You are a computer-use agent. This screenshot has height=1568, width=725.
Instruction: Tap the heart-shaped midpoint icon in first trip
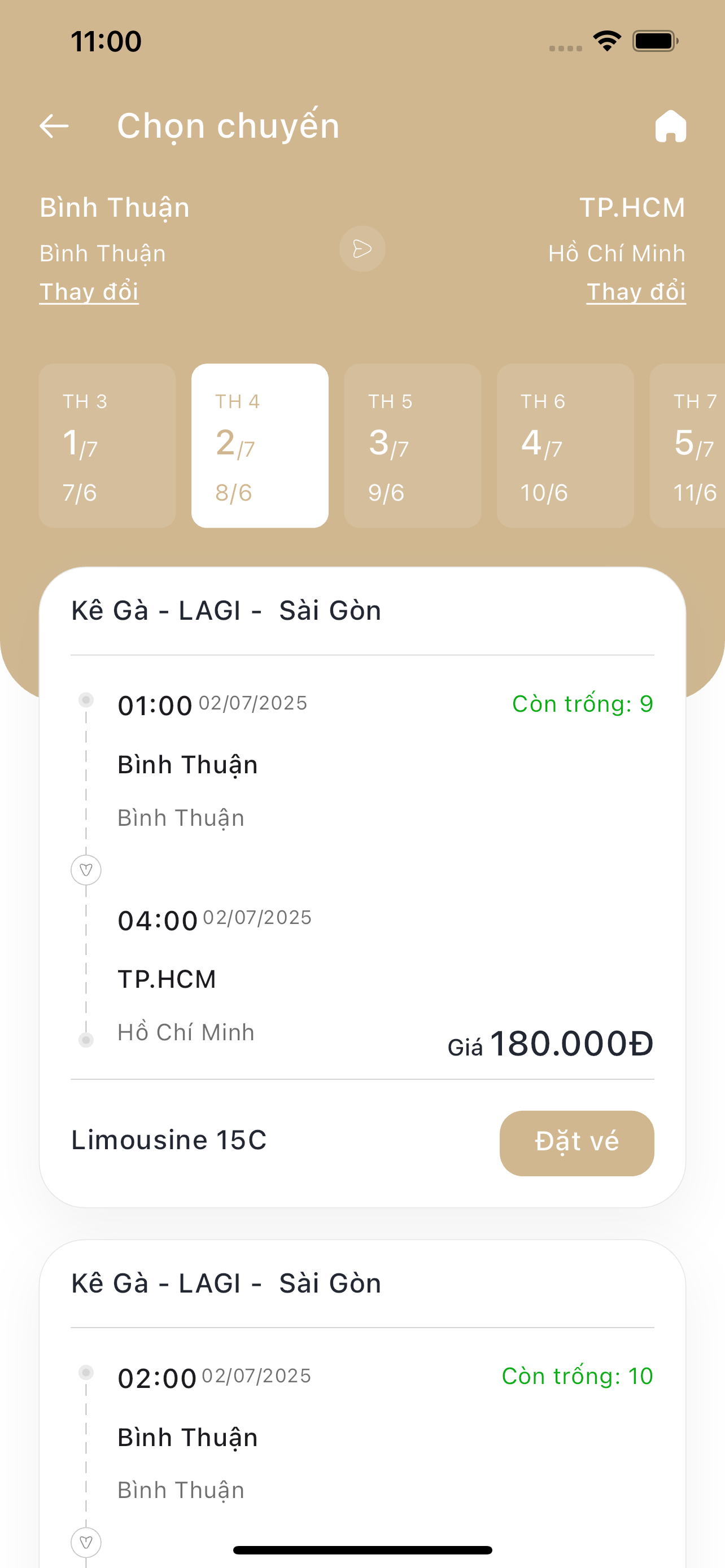click(86, 870)
